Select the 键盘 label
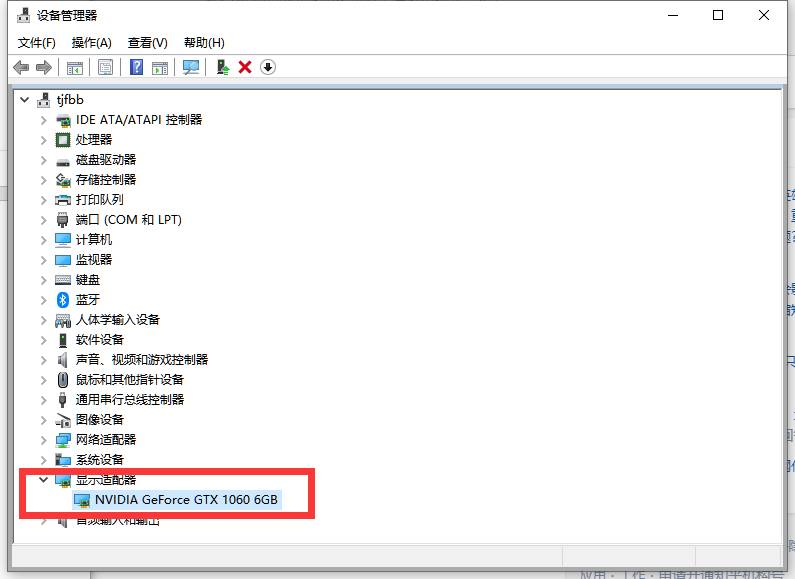Viewport: 795px width, 579px height. [x=88, y=280]
